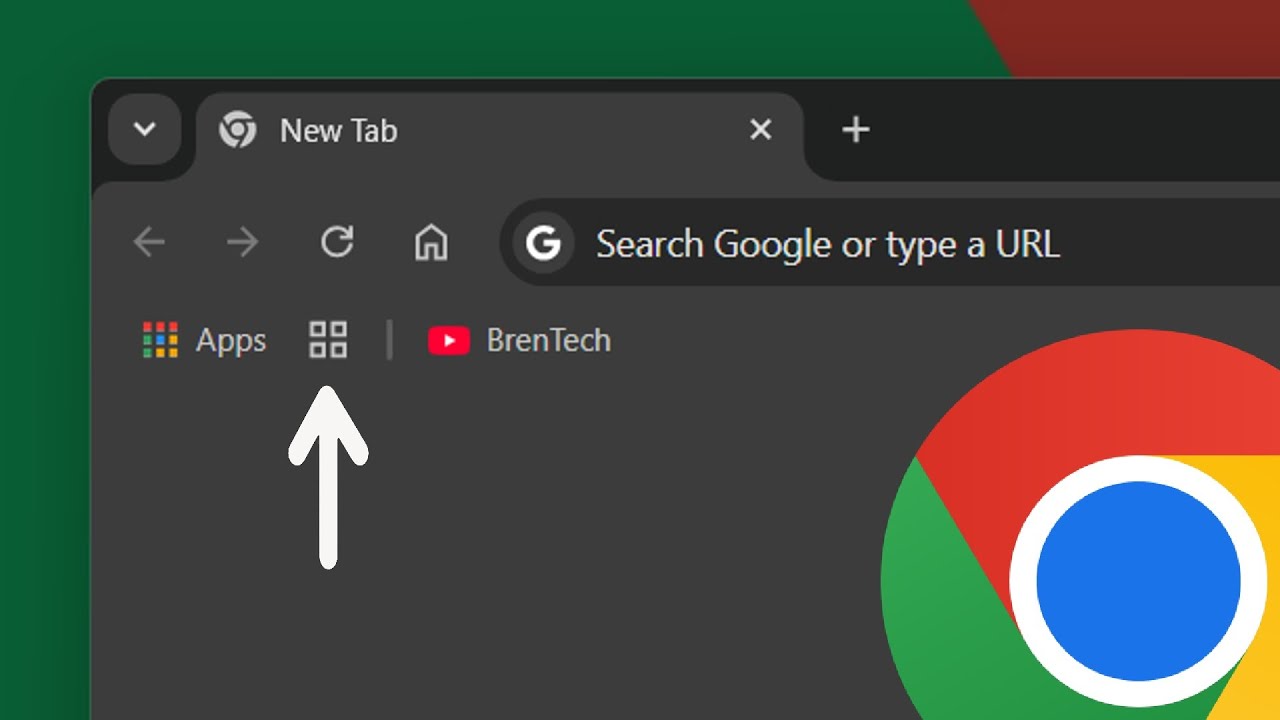Focus the Search Google or type a URL field
1280x720 pixels.
pos(828,244)
